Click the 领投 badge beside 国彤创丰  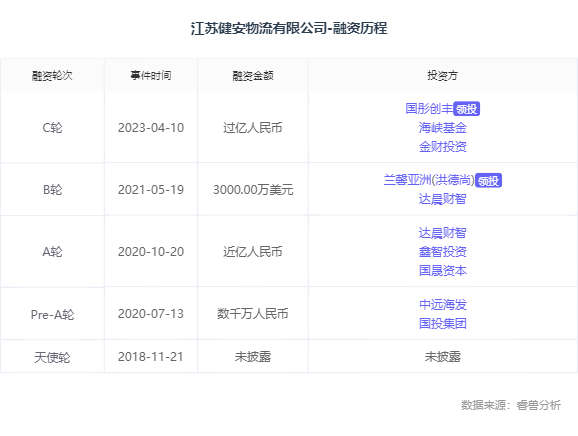(x=466, y=109)
